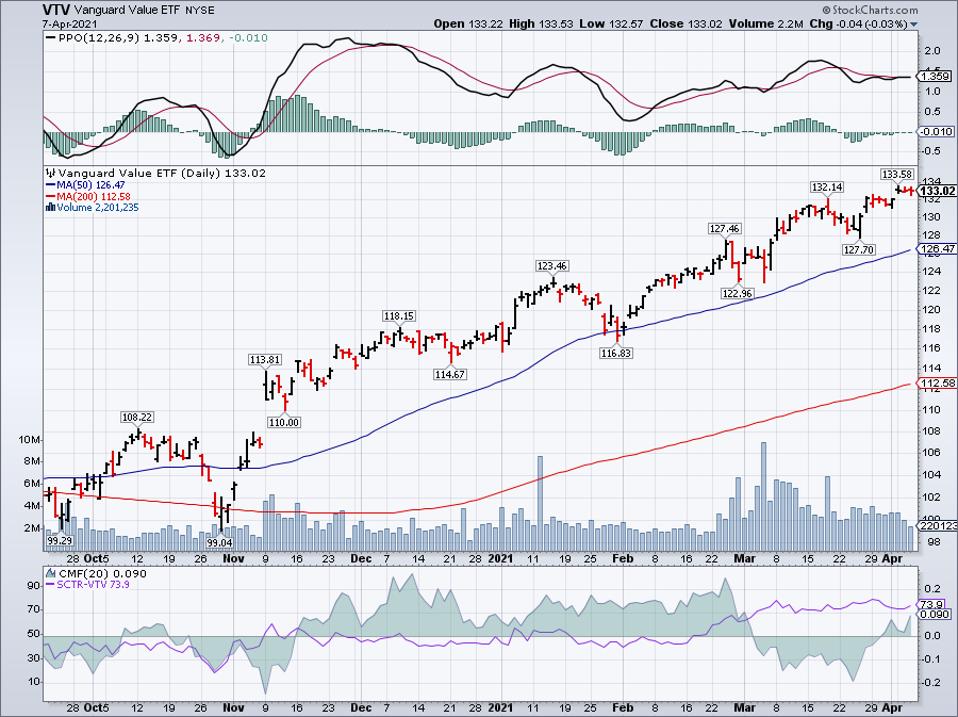Click the 99.29 low price annotation
Viewport: 958px width, 717px height.
pos(60,540)
